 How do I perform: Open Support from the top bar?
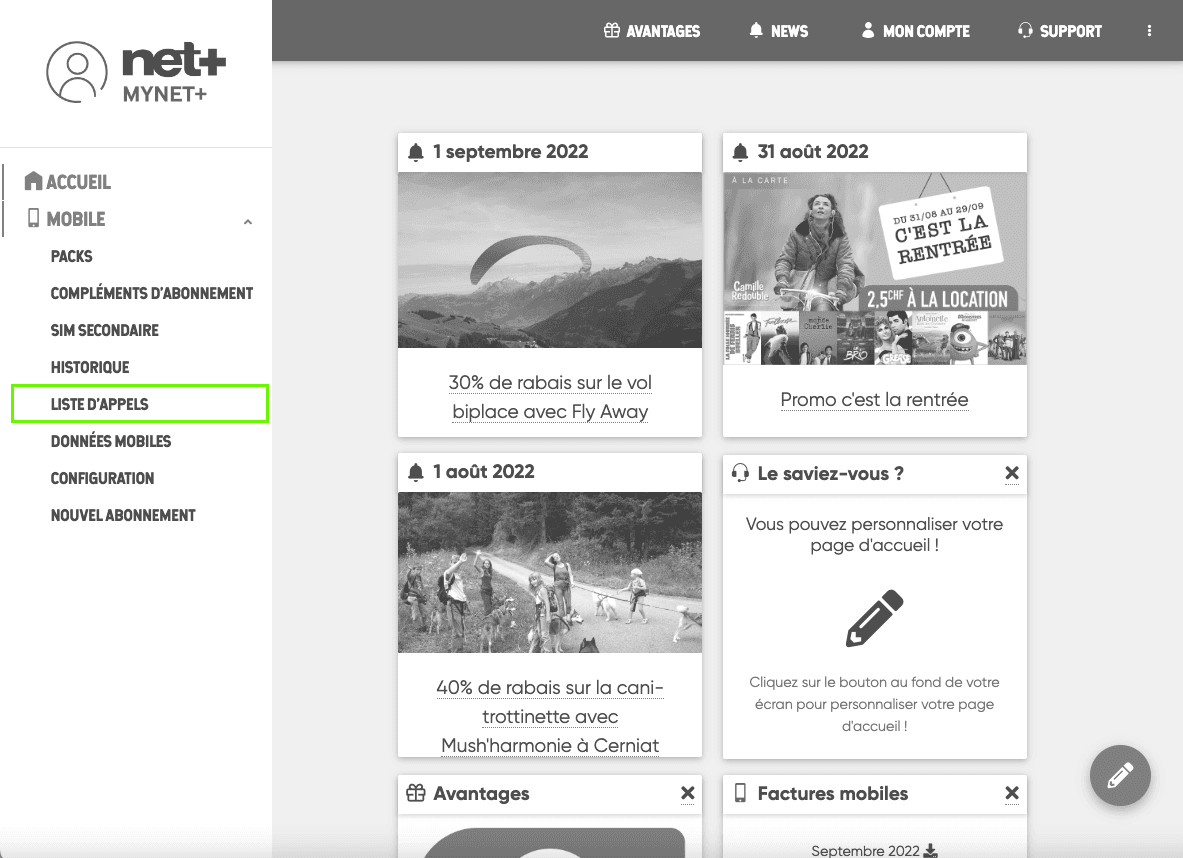pyautogui.click(x=1059, y=31)
